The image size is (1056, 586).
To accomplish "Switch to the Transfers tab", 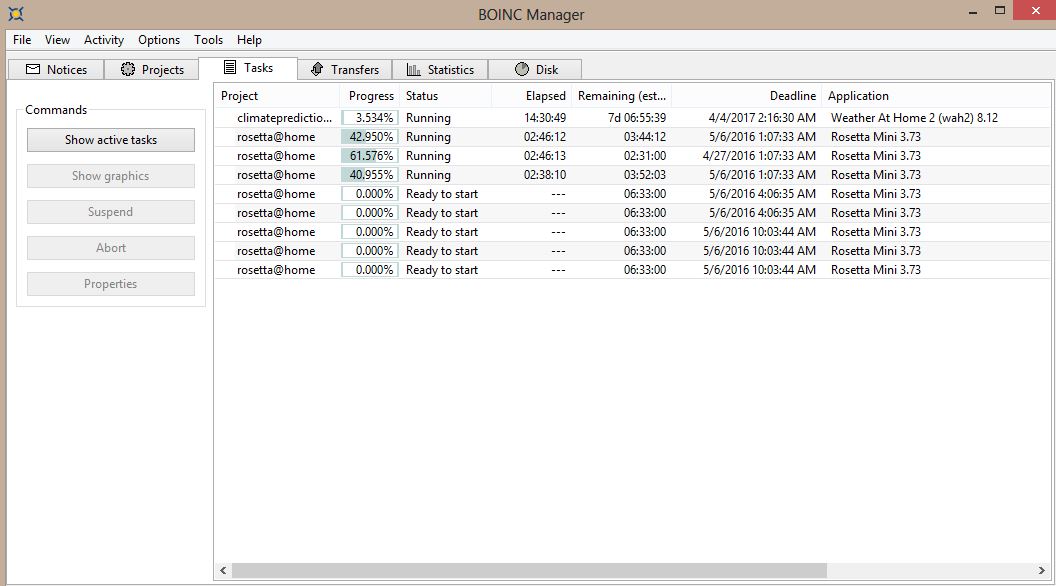I will coord(345,69).
